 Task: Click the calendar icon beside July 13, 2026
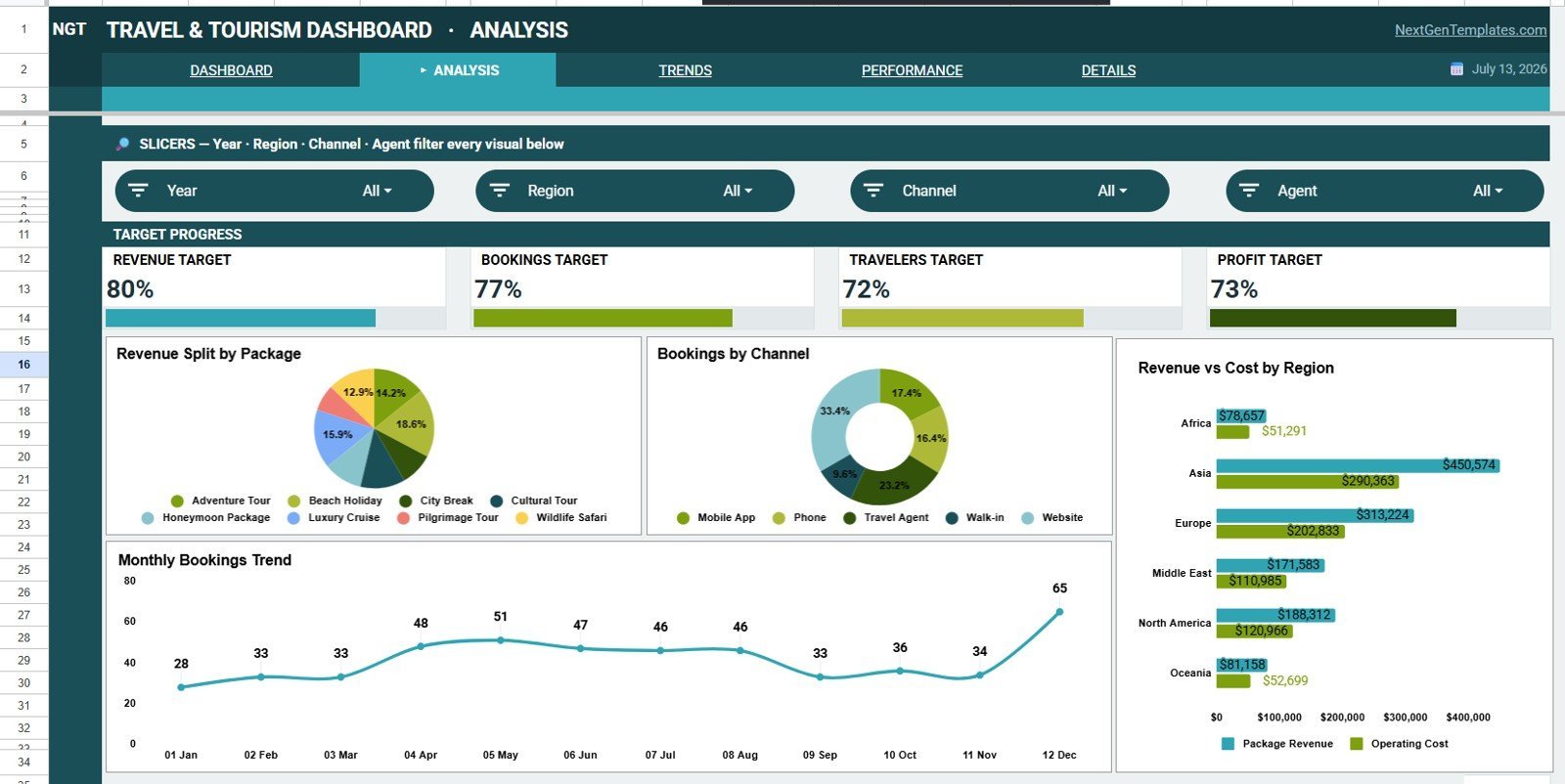[x=1456, y=69]
